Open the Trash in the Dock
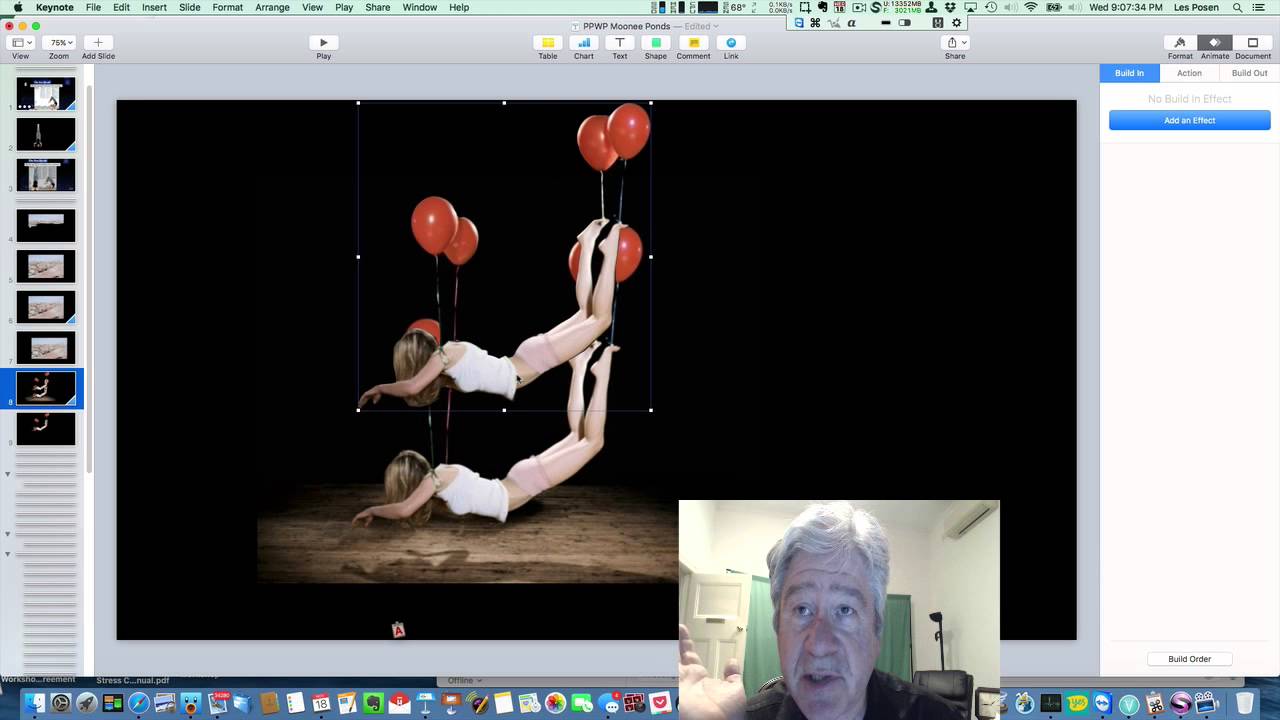1280x720 pixels. [x=1244, y=703]
